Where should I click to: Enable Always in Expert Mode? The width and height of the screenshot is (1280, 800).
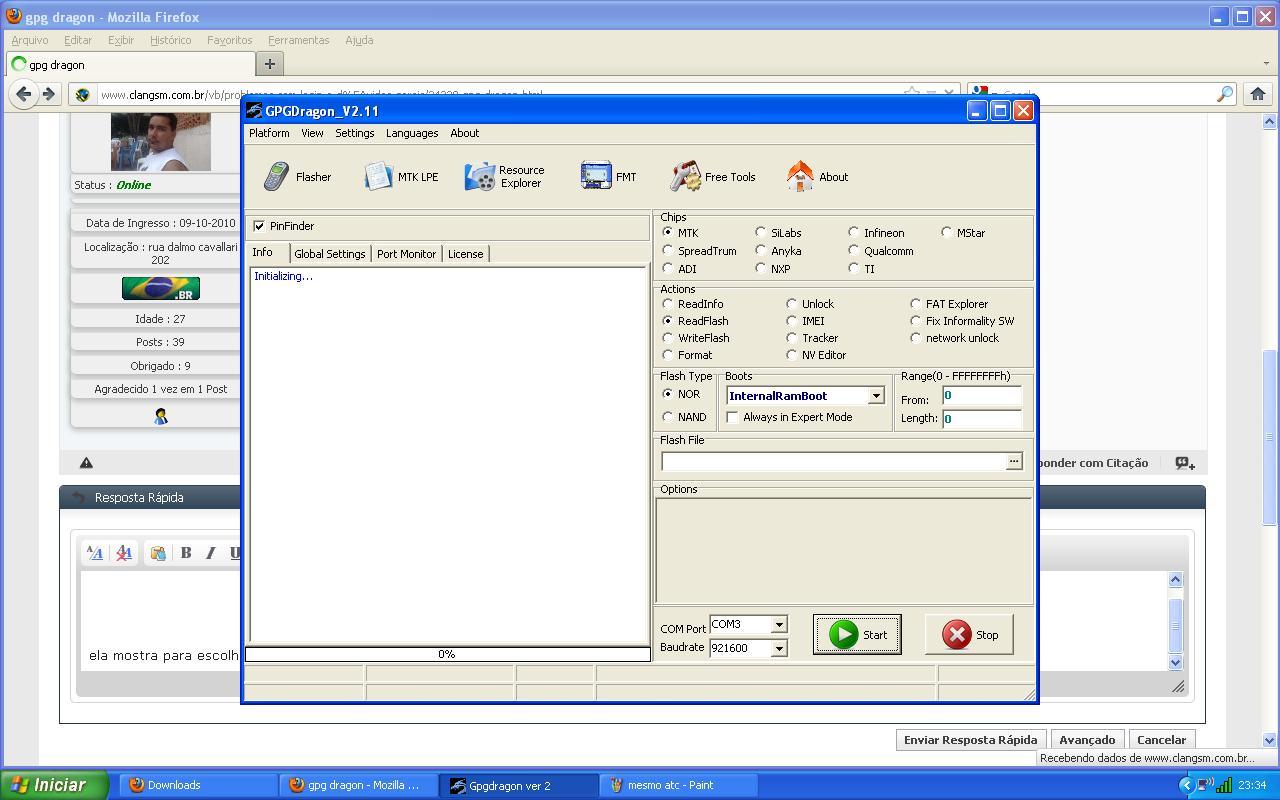pyautogui.click(x=733, y=417)
